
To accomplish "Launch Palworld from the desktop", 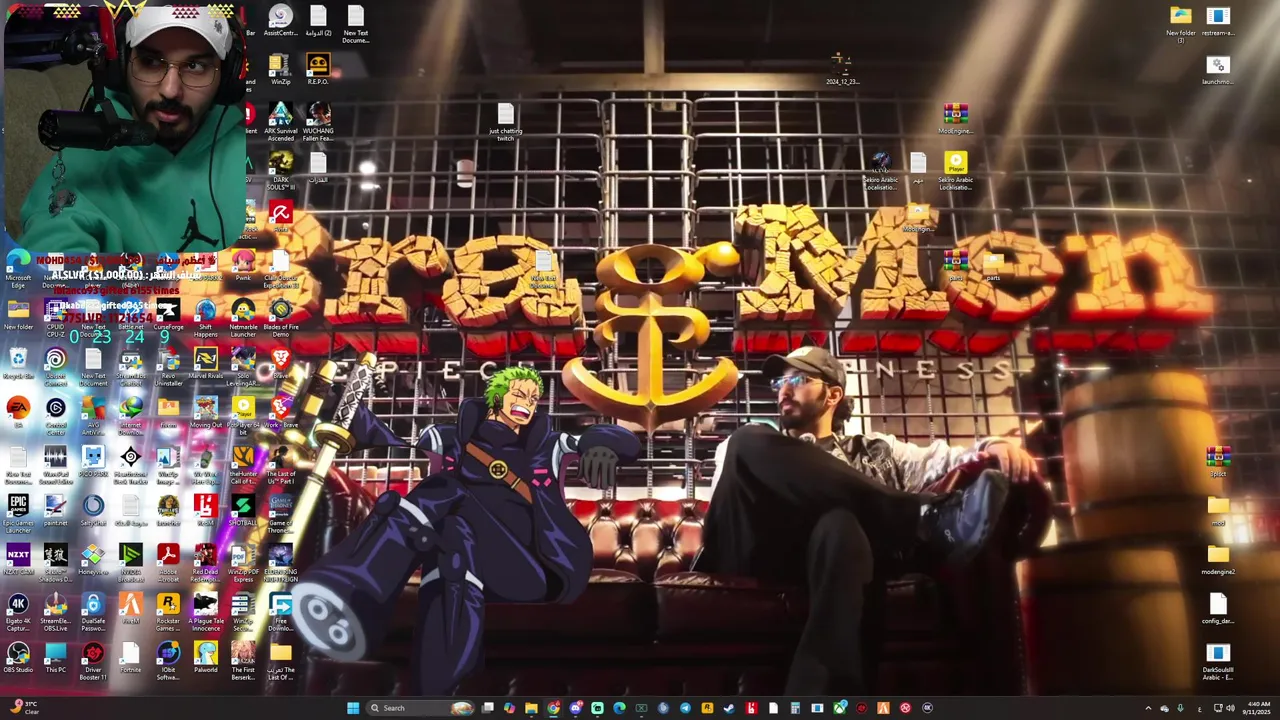I will pyautogui.click(x=205, y=658).
